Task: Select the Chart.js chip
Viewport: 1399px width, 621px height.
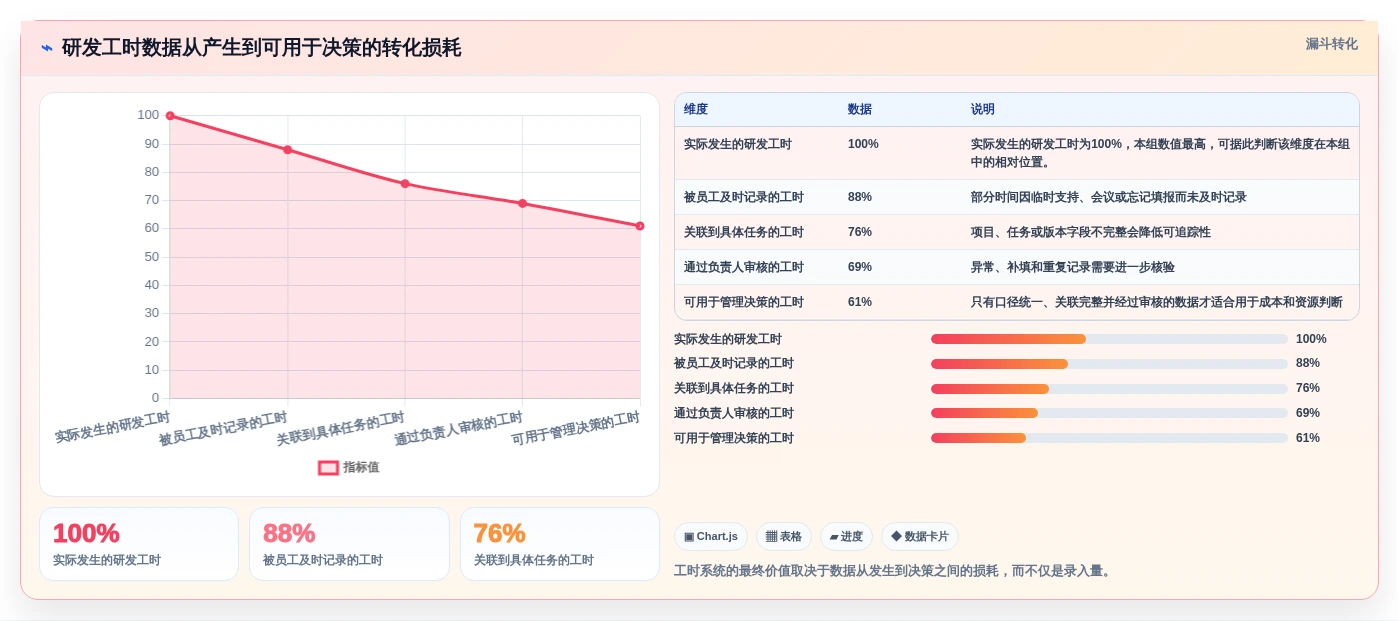Action: pyautogui.click(x=711, y=536)
